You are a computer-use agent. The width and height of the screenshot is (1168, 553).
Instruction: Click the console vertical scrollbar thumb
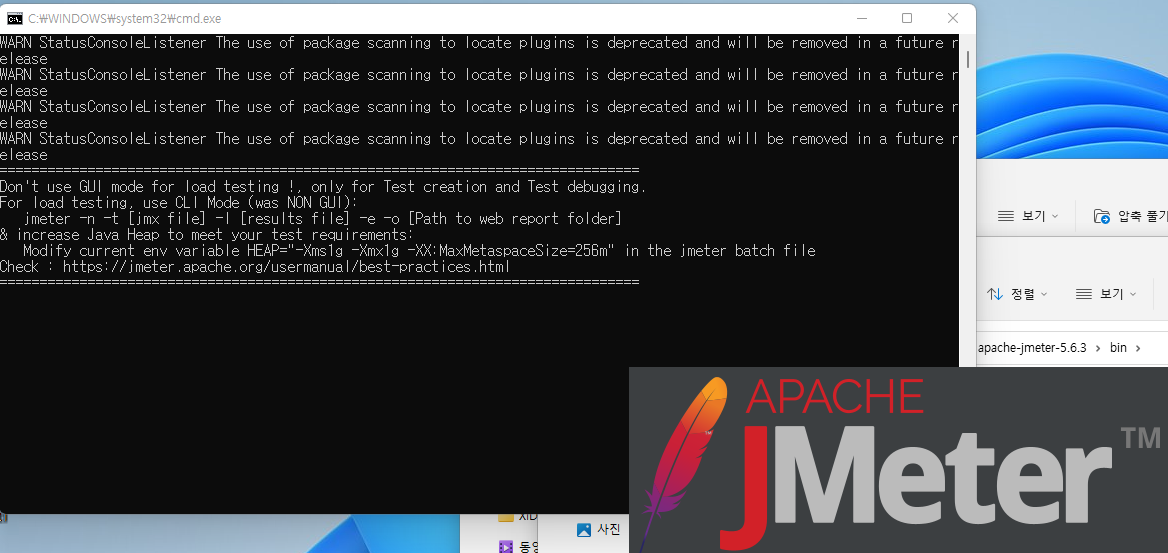coord(967,59)
